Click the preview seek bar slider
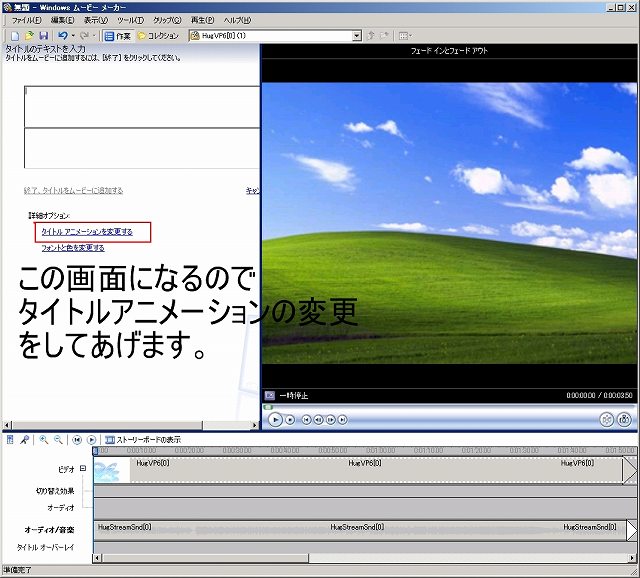Image resolution: width=640 pixels, height=578 pixels. coord(268,407)
